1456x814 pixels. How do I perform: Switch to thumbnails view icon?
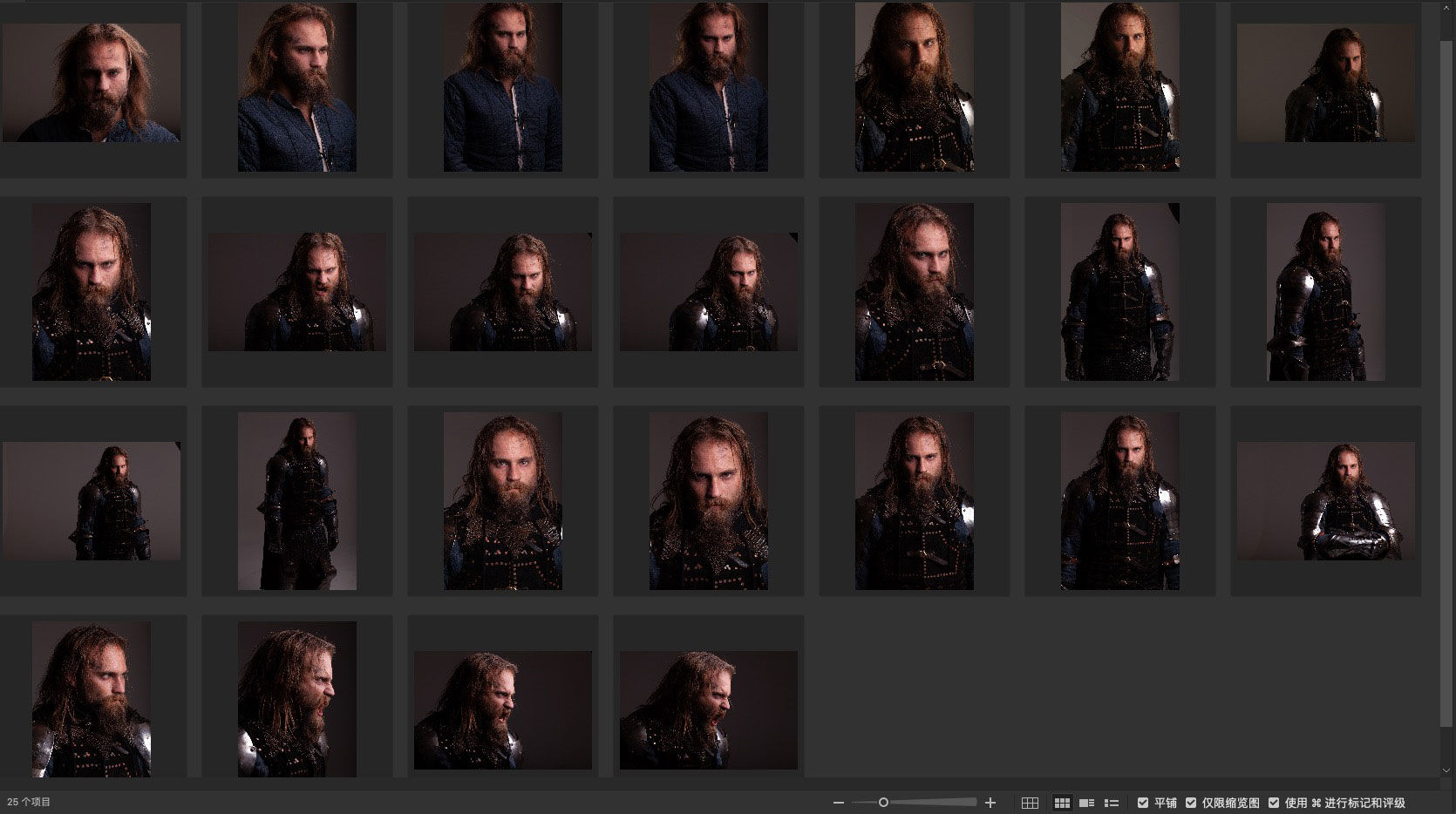point(1062,803)
